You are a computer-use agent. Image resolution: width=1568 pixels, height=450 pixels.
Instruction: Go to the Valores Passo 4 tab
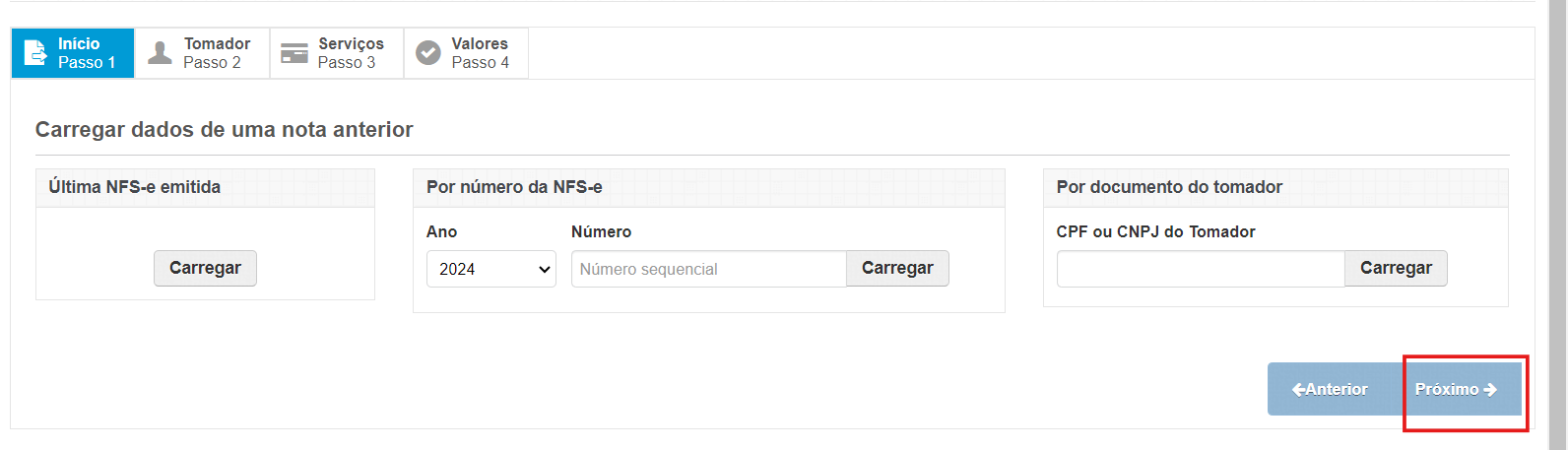pyautogui.click(x=466, y=53)
